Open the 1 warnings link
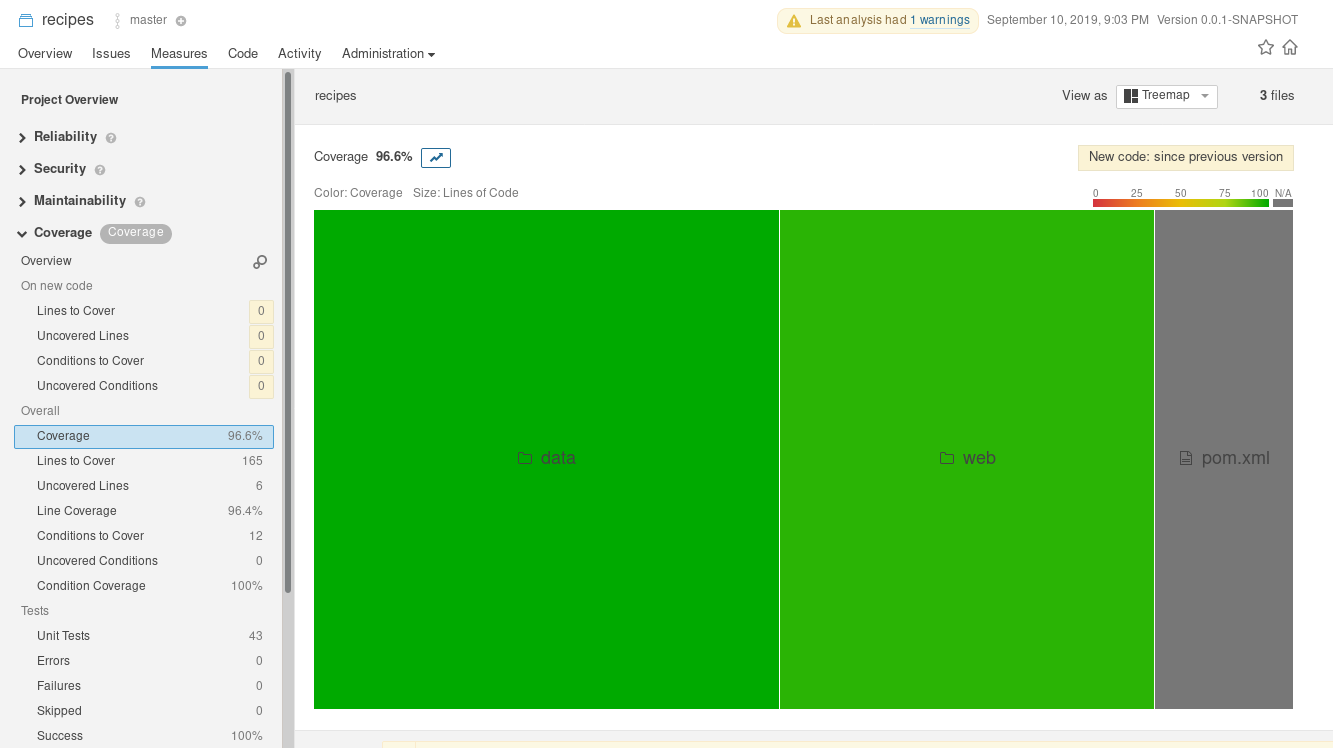The image size is (1333, 748). coord(940,20)
